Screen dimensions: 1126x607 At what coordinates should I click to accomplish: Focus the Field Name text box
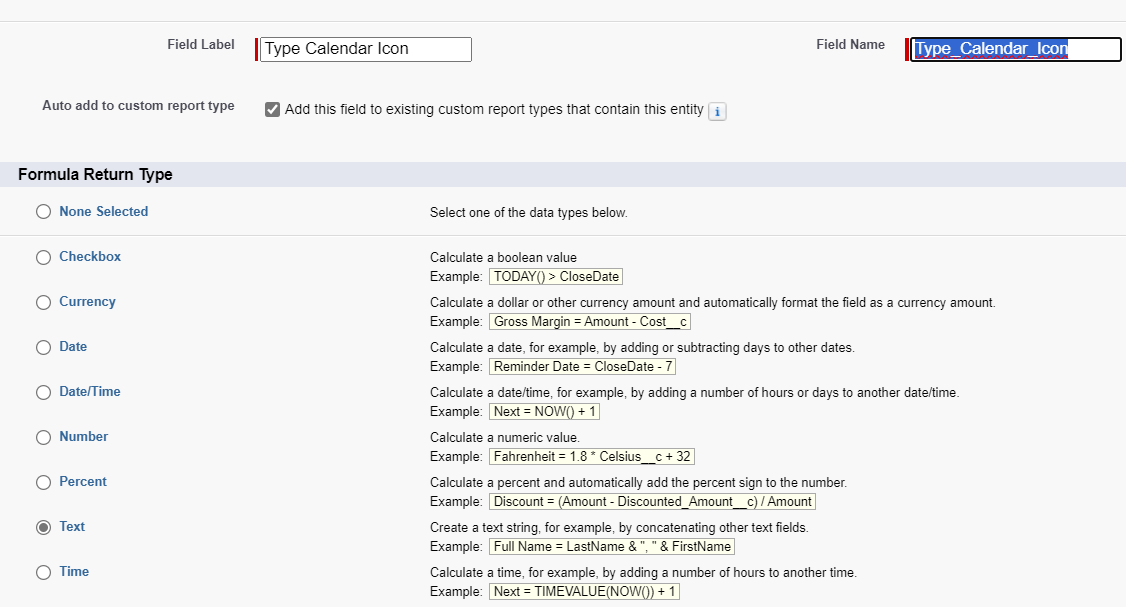point(1015,49)
